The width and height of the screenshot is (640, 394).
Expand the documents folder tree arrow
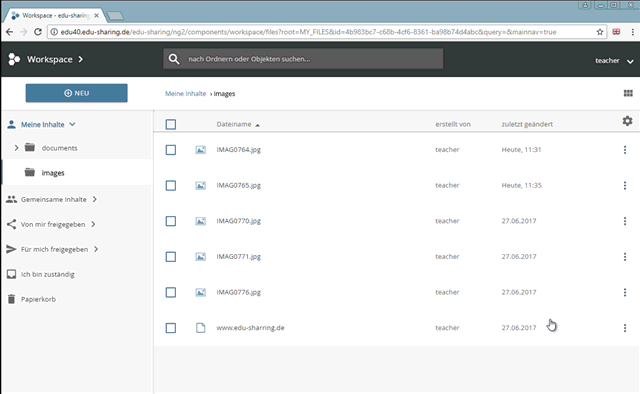tap(16, 148)
